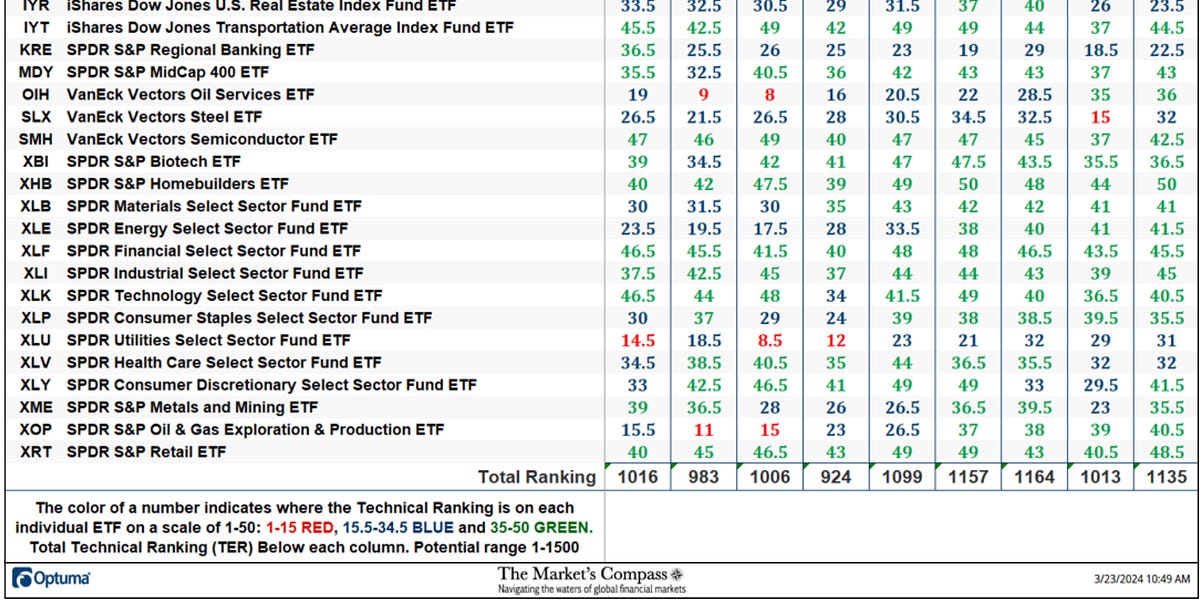Select the XLE Energy Select Sector row
Screen dimensions: 1200x600
[x=200, y=228]
